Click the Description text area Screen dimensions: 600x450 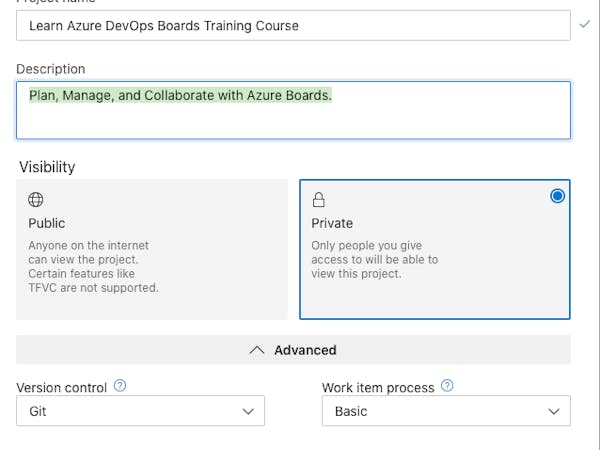click(x=293, y=110)
